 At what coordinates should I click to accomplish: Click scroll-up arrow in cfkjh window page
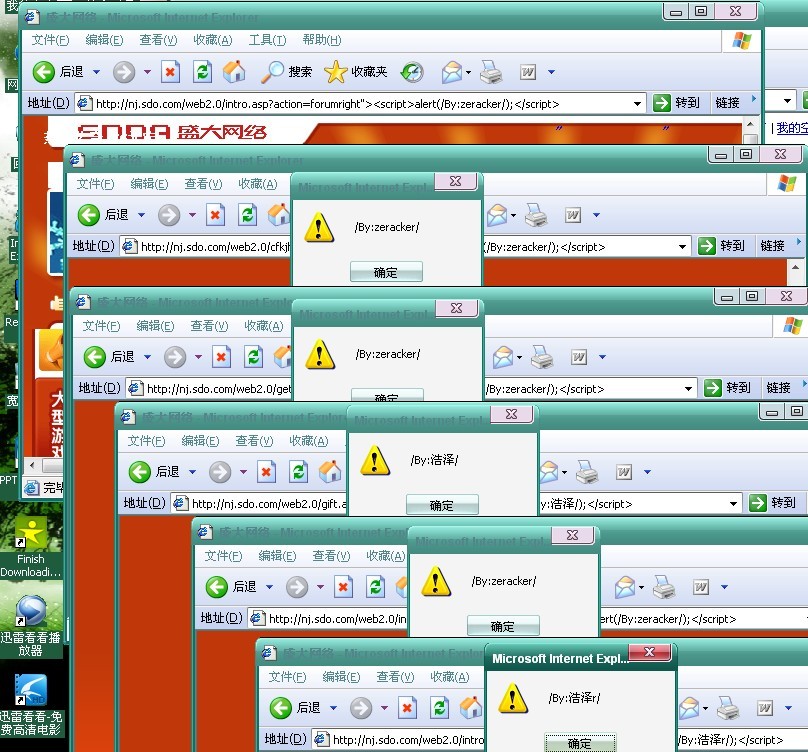tap(795, 268)
